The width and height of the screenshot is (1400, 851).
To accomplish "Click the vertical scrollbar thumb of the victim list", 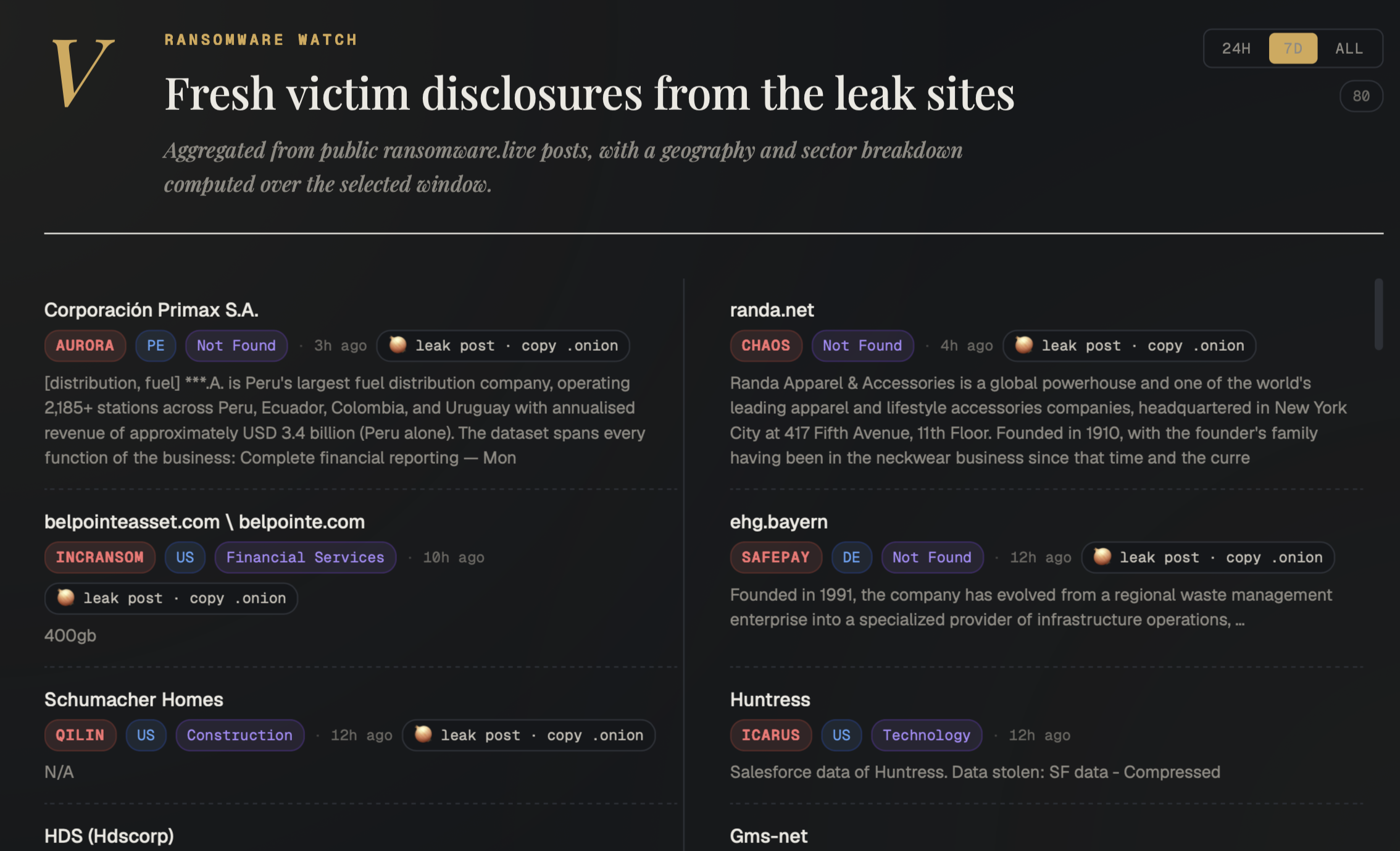I will point(1378,314).
